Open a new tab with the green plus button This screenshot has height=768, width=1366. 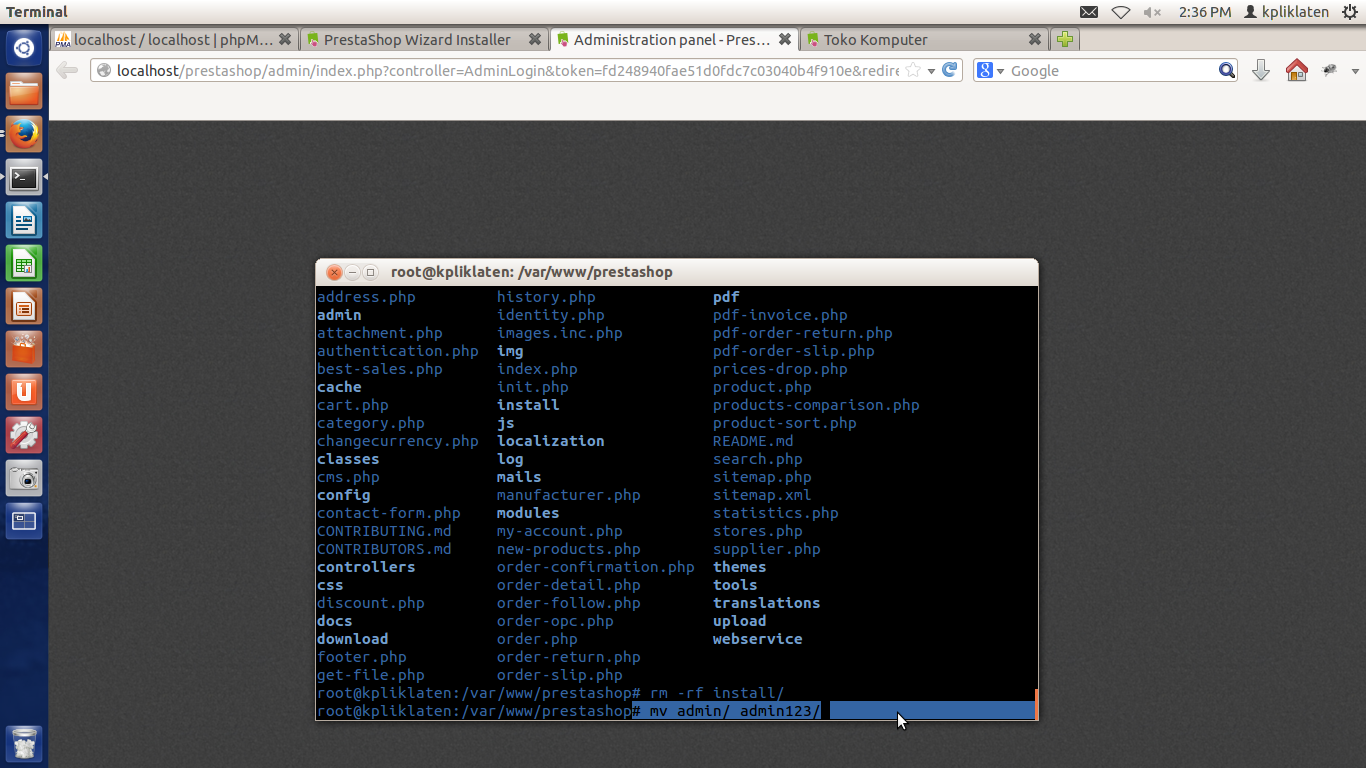pyautogui.click(x=1064, y=39)
